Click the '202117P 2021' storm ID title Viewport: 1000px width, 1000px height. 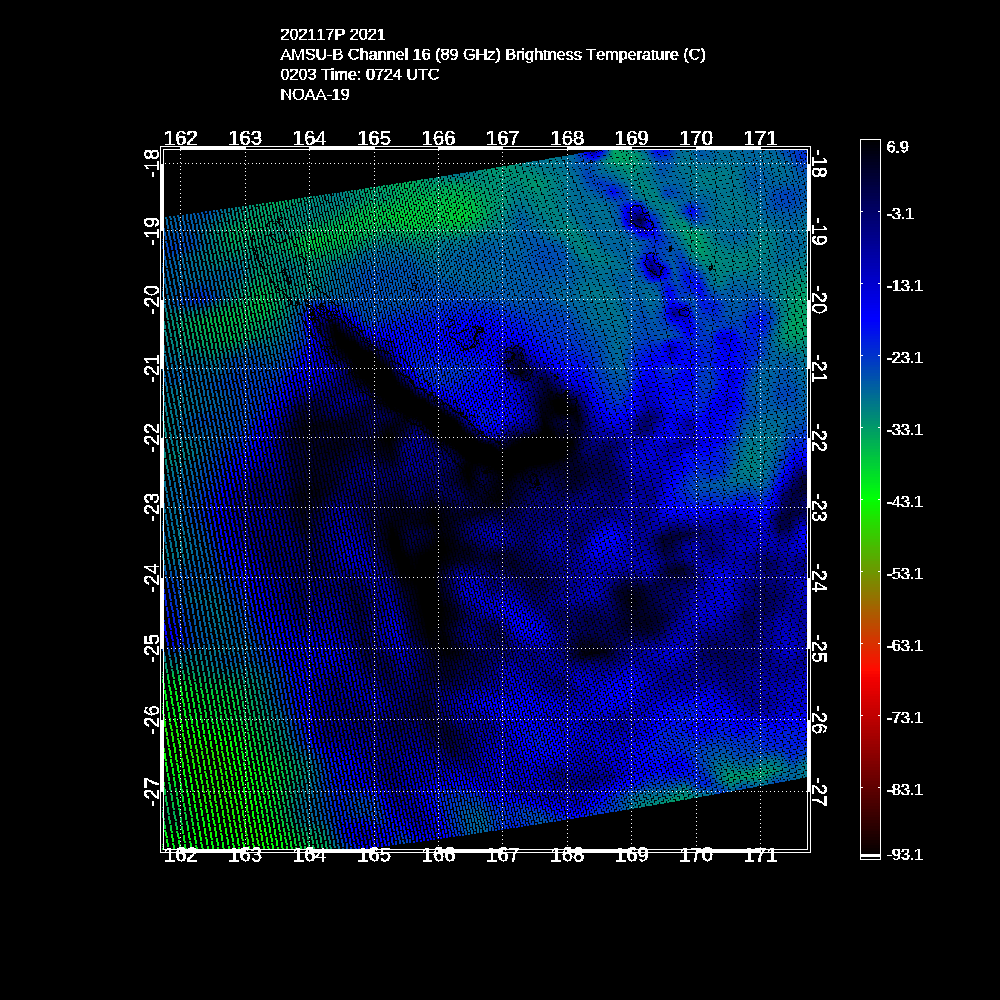tap(332, 35)
